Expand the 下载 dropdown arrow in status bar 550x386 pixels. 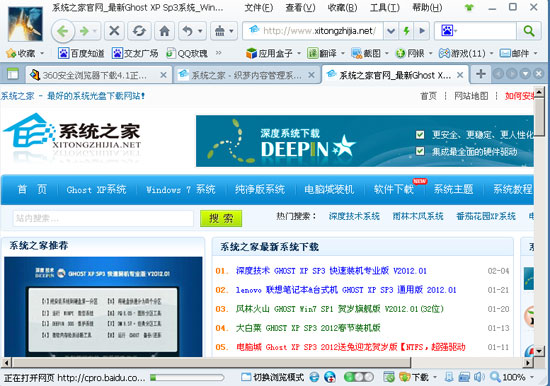click(435, 378)
